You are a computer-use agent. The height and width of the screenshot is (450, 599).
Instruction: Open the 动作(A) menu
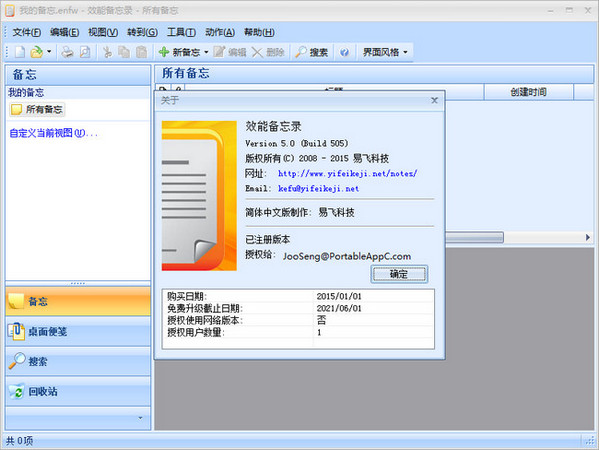[x=220, y=32]
